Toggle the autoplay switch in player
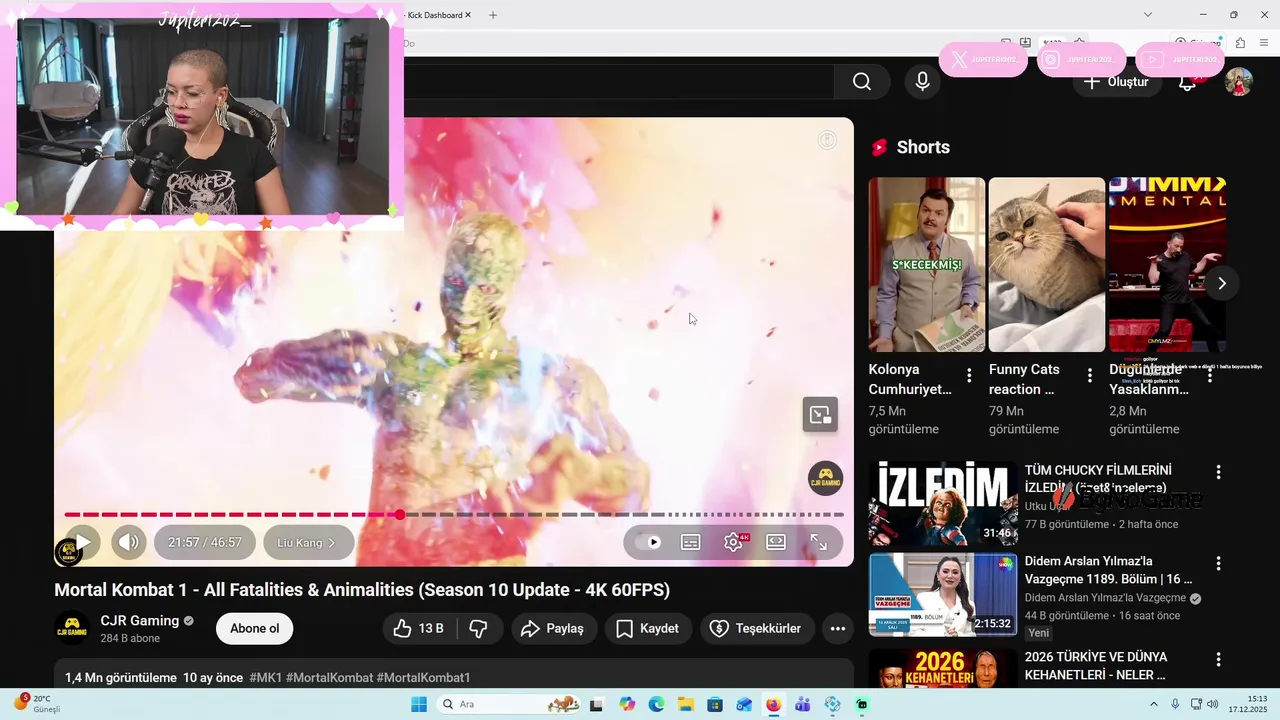 (x=648, y=542)
